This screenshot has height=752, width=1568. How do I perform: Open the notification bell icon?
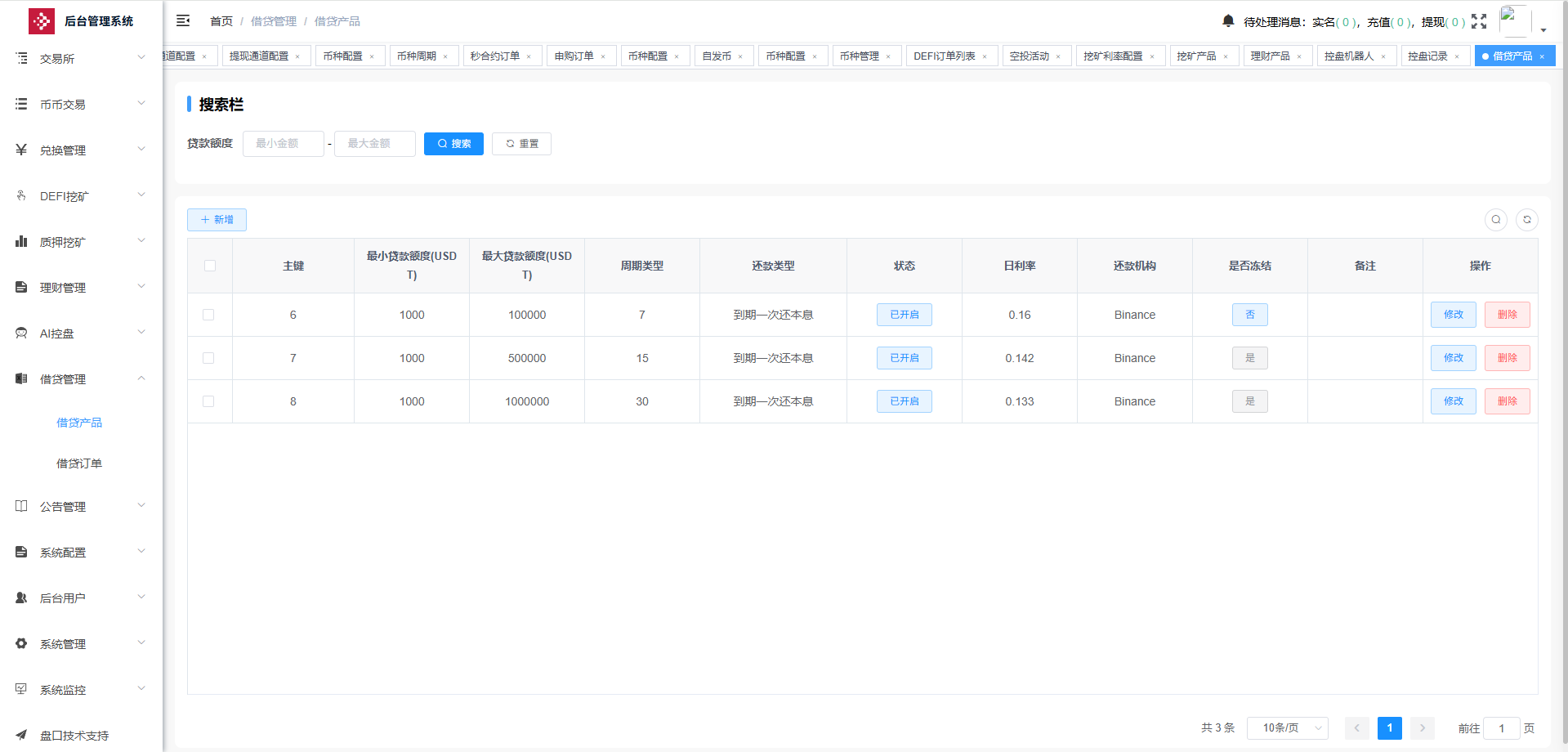[1228, 21]
